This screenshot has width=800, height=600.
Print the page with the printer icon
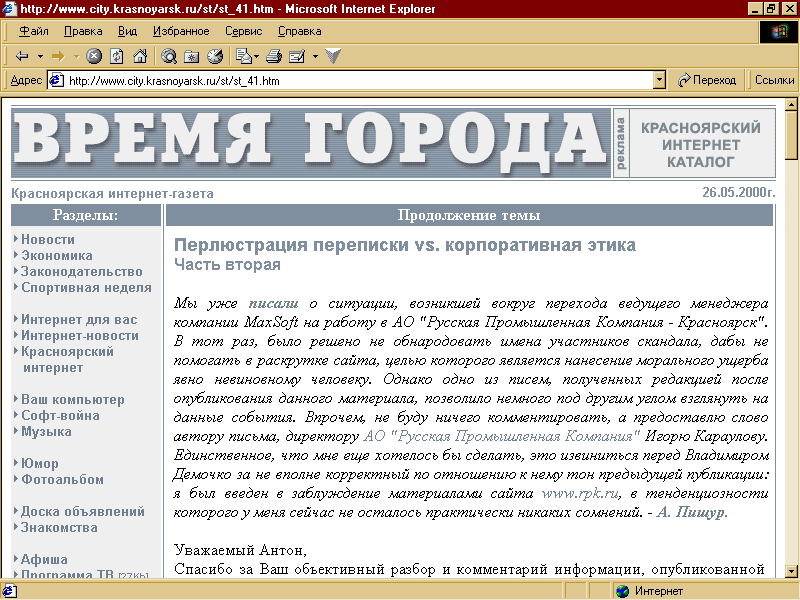274,56
